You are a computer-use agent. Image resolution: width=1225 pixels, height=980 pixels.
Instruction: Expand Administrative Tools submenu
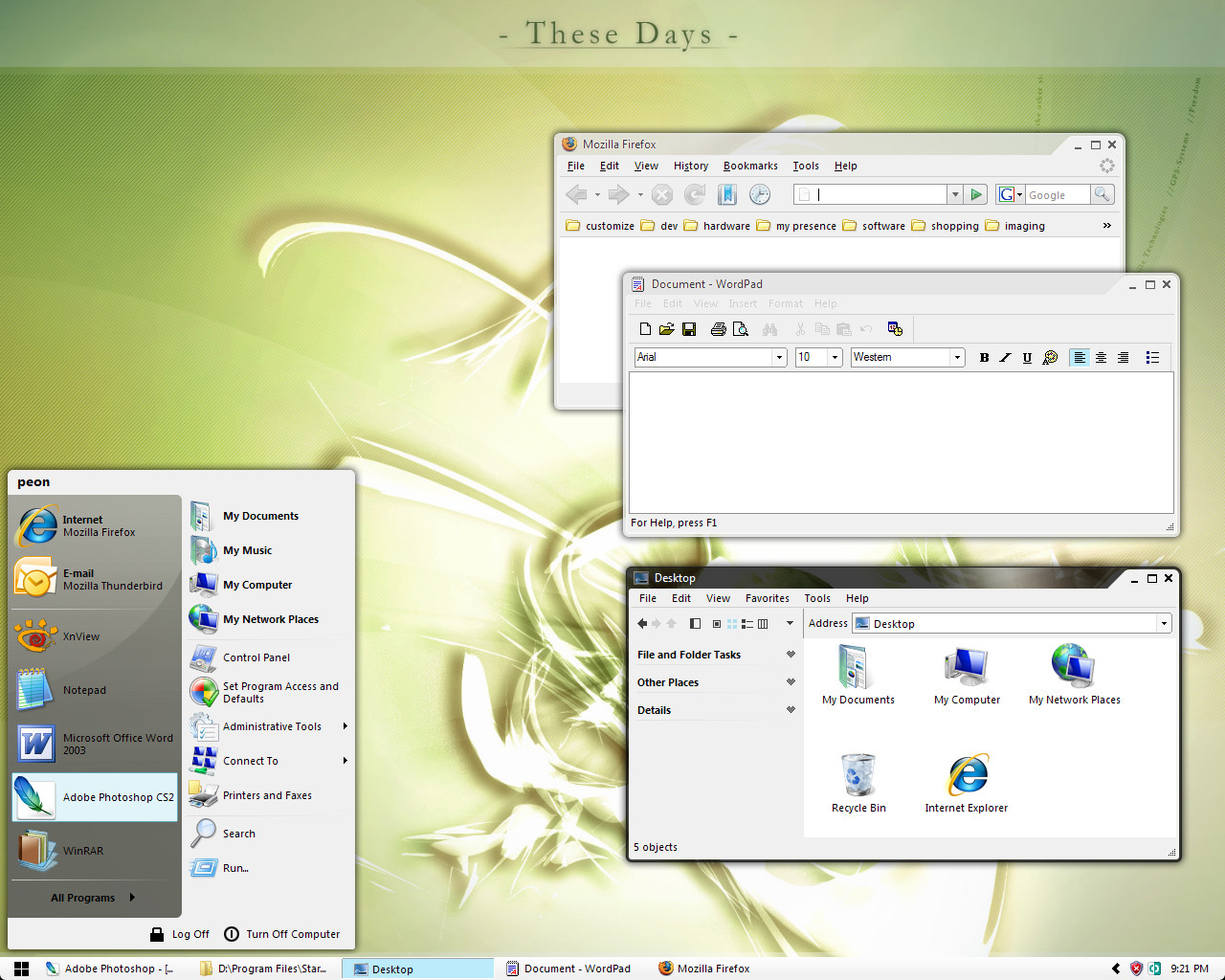(269, 726)
